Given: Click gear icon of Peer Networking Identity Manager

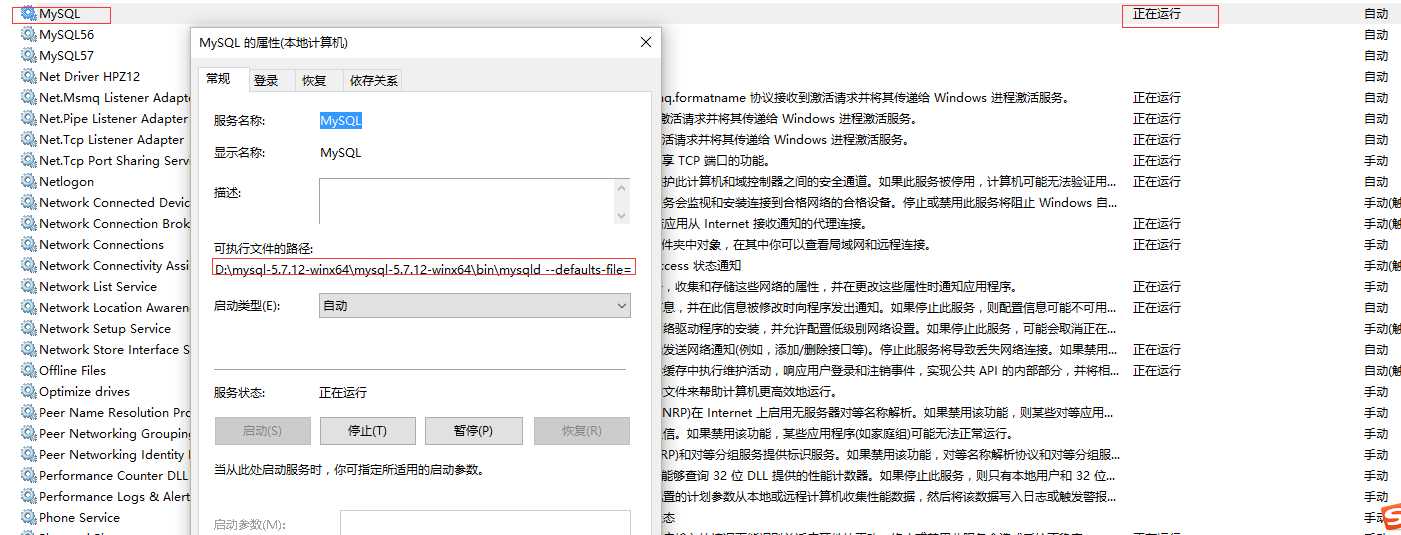Looking at the screenshot, I should 28,455.
